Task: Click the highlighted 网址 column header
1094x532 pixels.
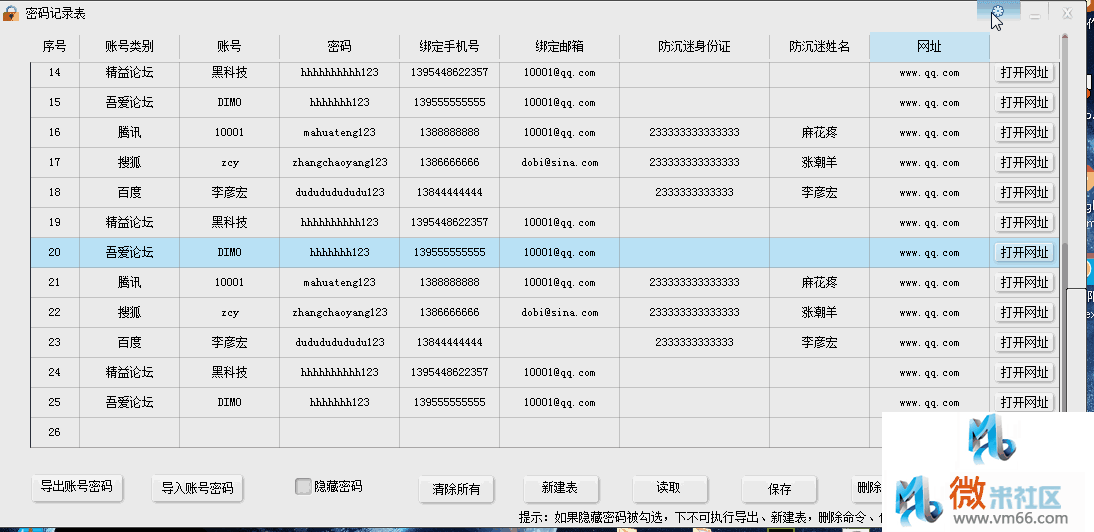Action: 929,47
